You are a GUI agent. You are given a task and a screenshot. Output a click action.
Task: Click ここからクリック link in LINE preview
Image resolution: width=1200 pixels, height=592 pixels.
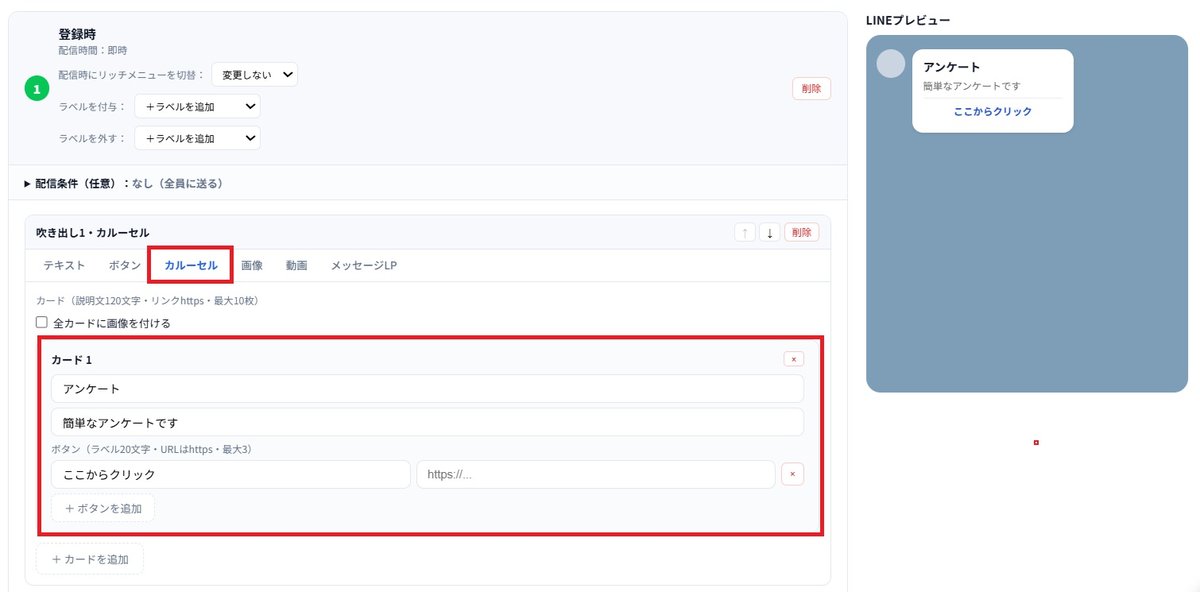pos(992,112)
